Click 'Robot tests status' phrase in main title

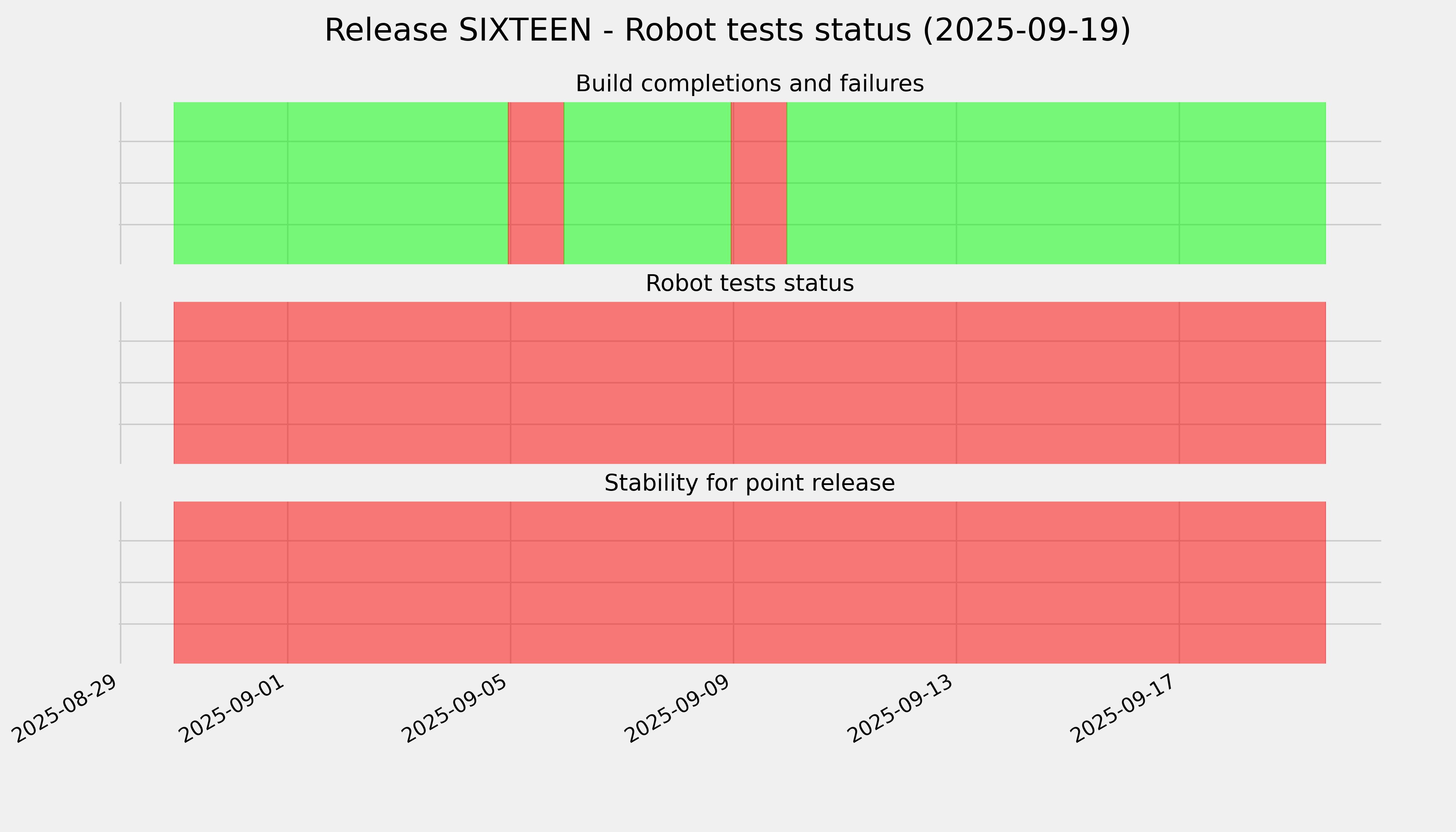pos(768,30)
